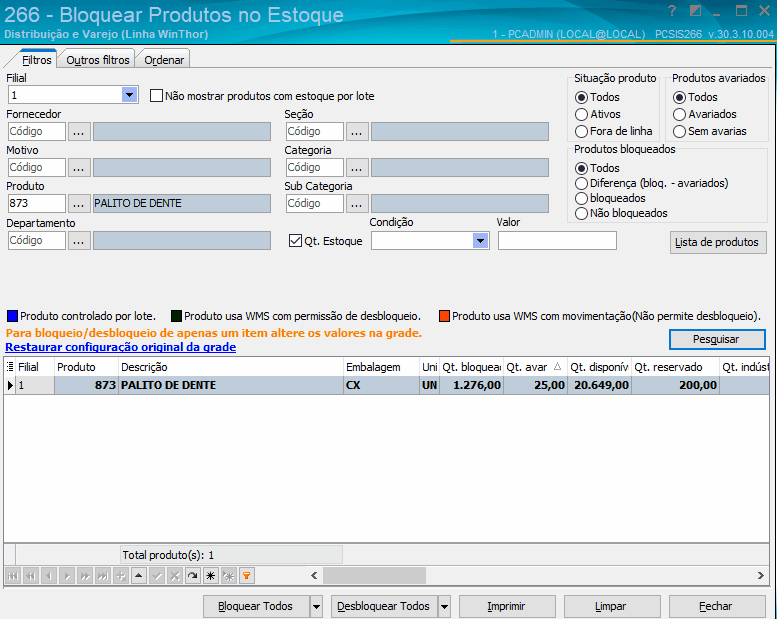Select the PALITO DE DENTE grid row description
Viewport: 777px width, 619px height.
[x=231, y=385]
